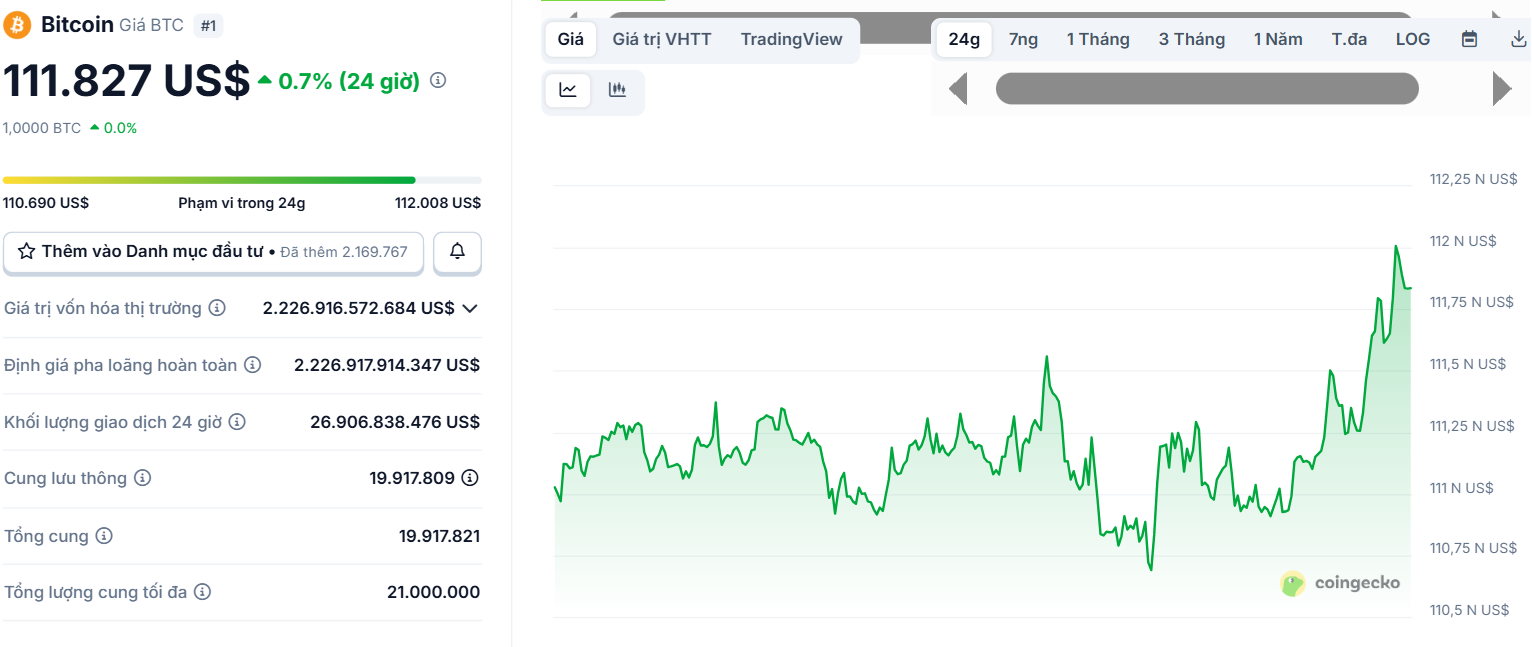Open the price alert bell icon
This screenshot has width=1532, height=647.
point(457,252)
